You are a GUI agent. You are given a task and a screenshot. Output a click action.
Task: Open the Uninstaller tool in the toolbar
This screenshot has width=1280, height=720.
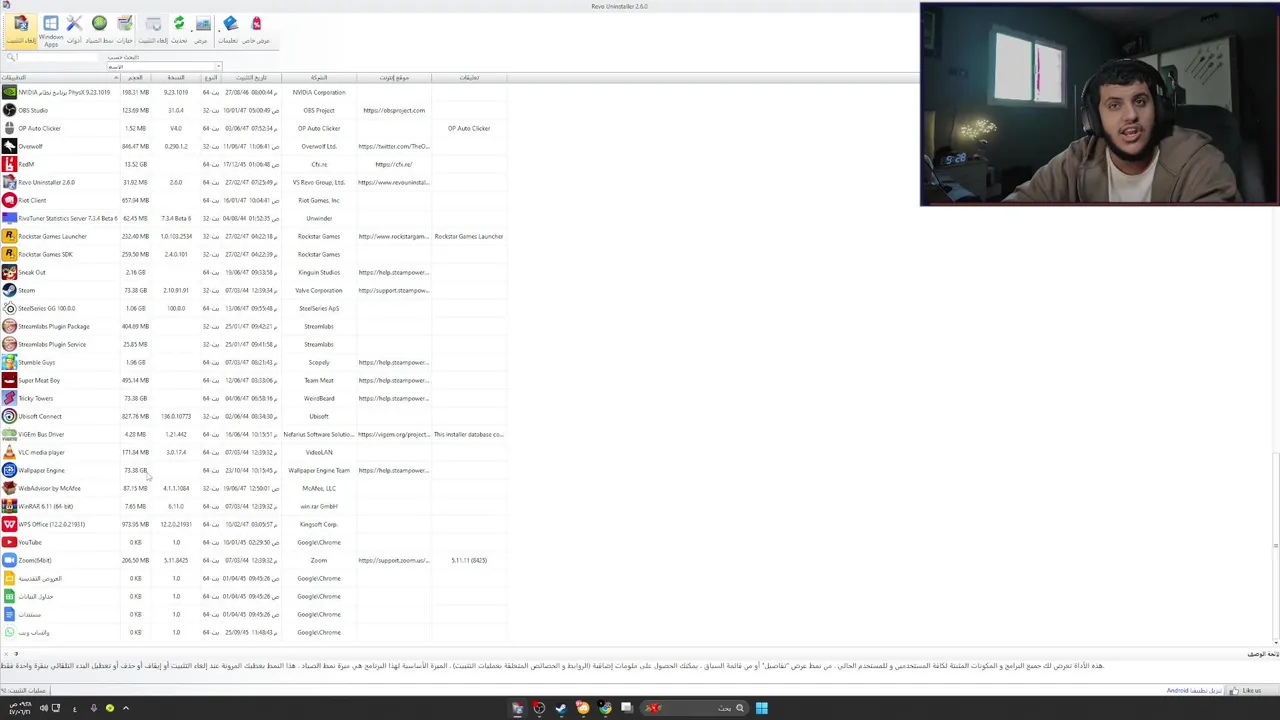tap(21, 29)
